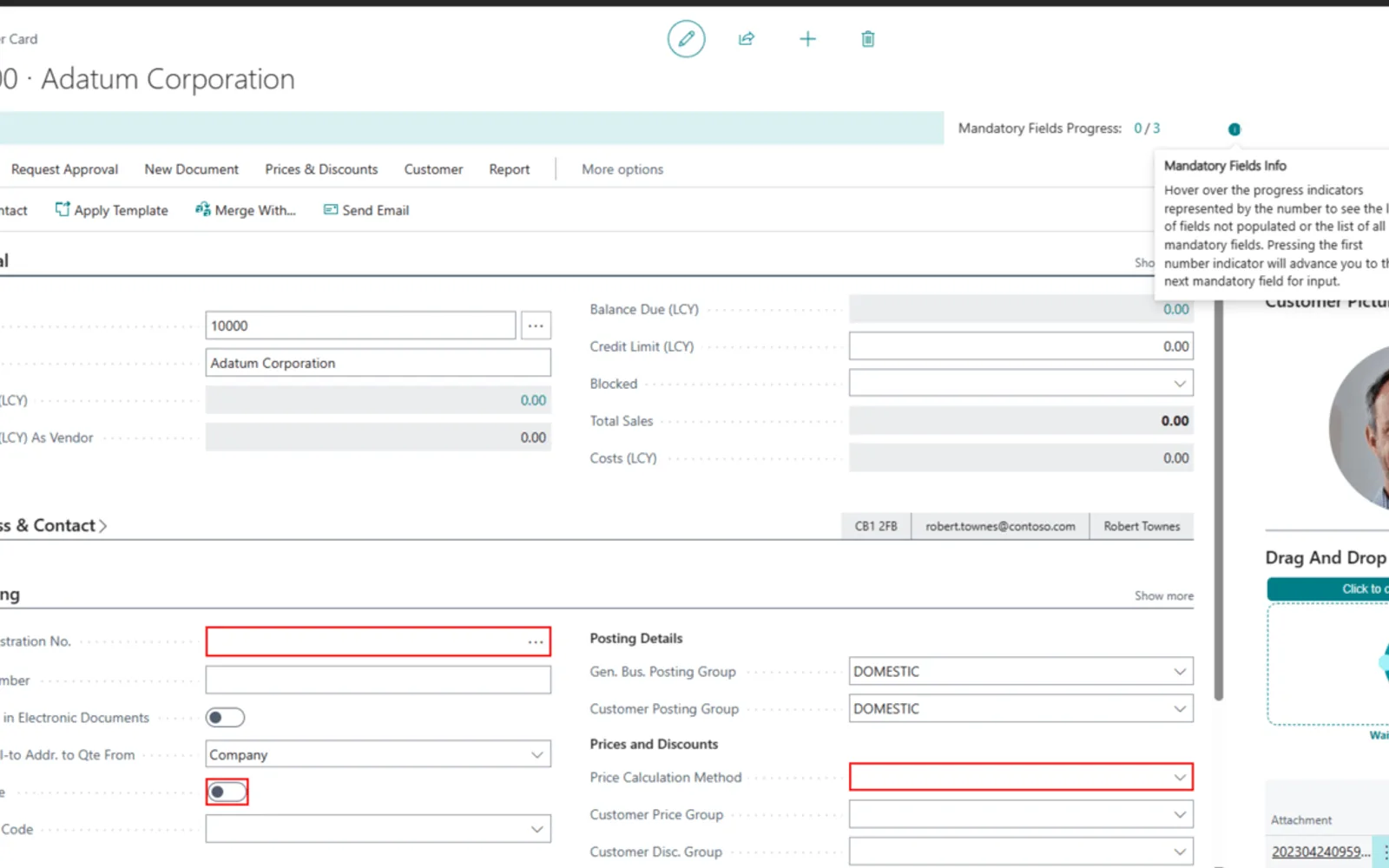Image resolution: width=1389 pixels, height=868 pixels.
Task: Click Show more in Invoicing section
Action: [x=1163, y=595]
